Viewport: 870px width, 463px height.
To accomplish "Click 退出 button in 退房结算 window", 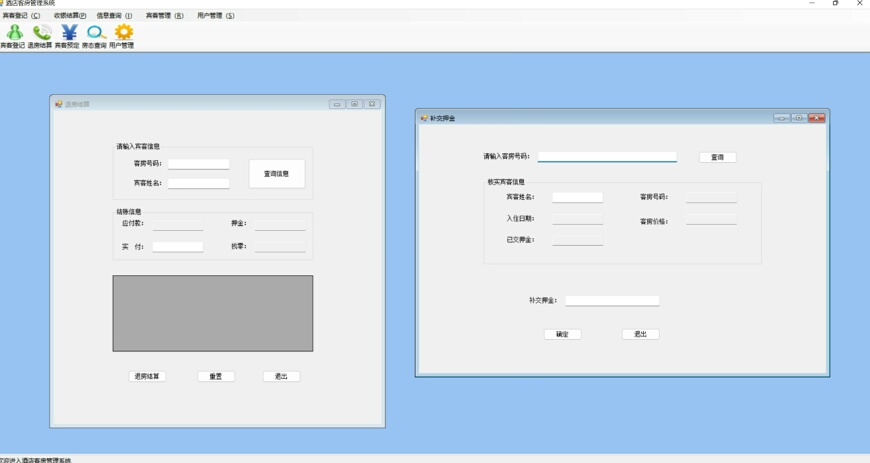I will 281,376.
